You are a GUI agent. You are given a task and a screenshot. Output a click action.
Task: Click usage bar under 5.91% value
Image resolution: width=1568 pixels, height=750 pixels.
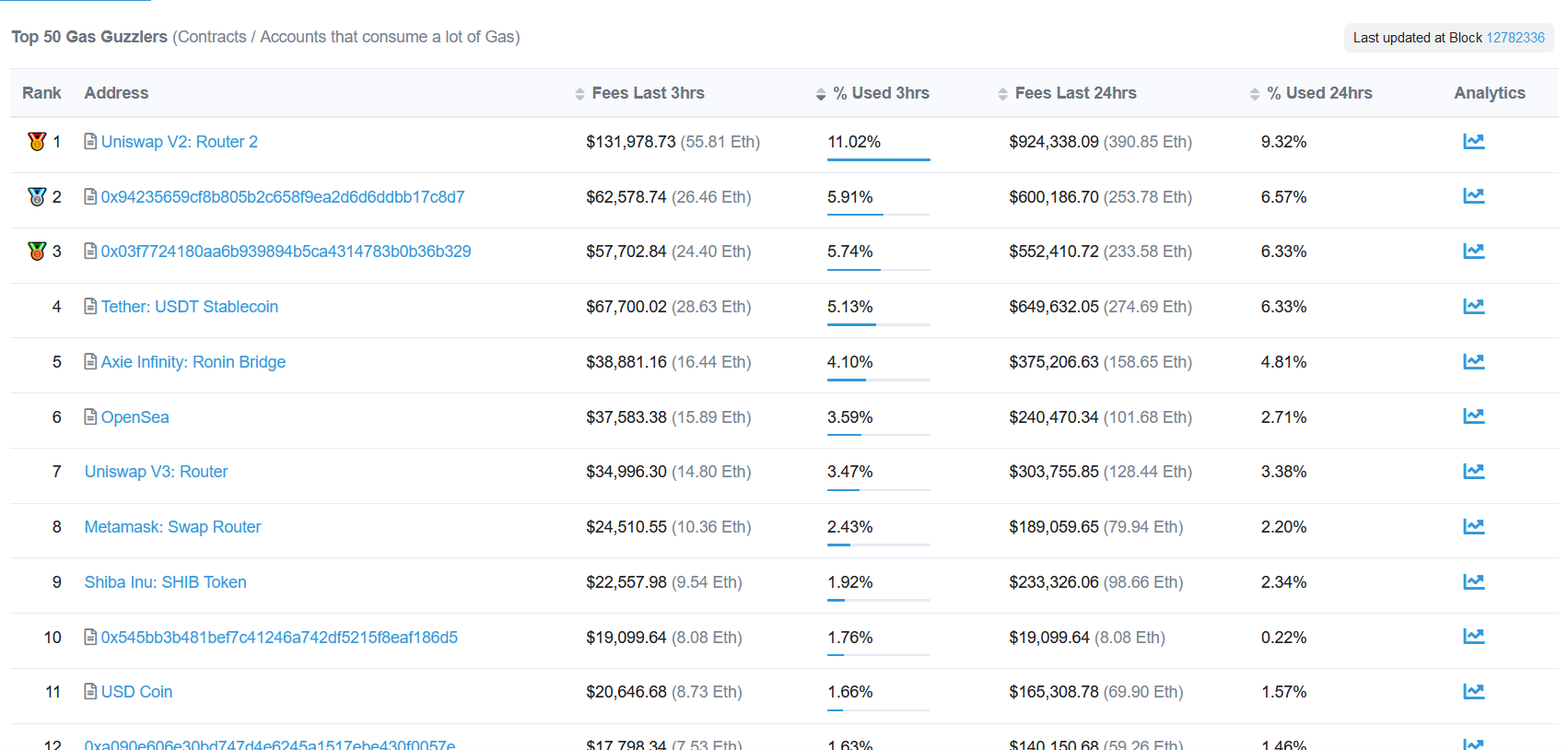coord(878,215)
